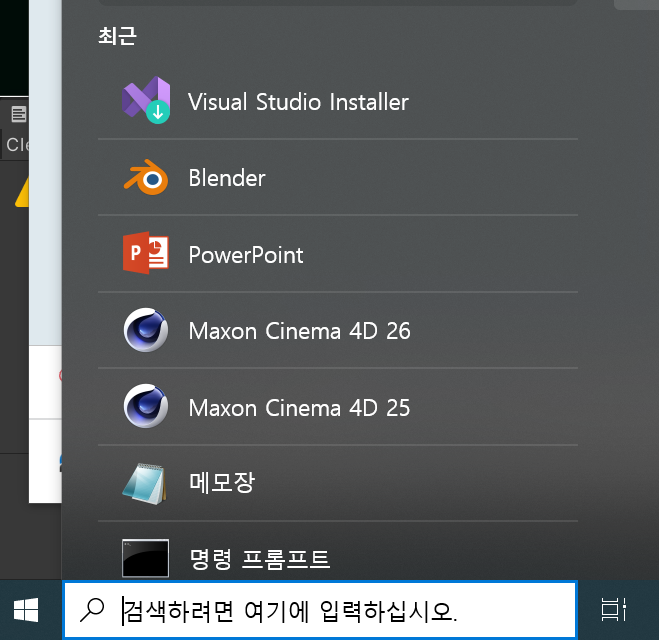Screen dimensions: 659x640
Task: Select the Maxon Cinema 4D 26 label
Action: tap(299, 331)
